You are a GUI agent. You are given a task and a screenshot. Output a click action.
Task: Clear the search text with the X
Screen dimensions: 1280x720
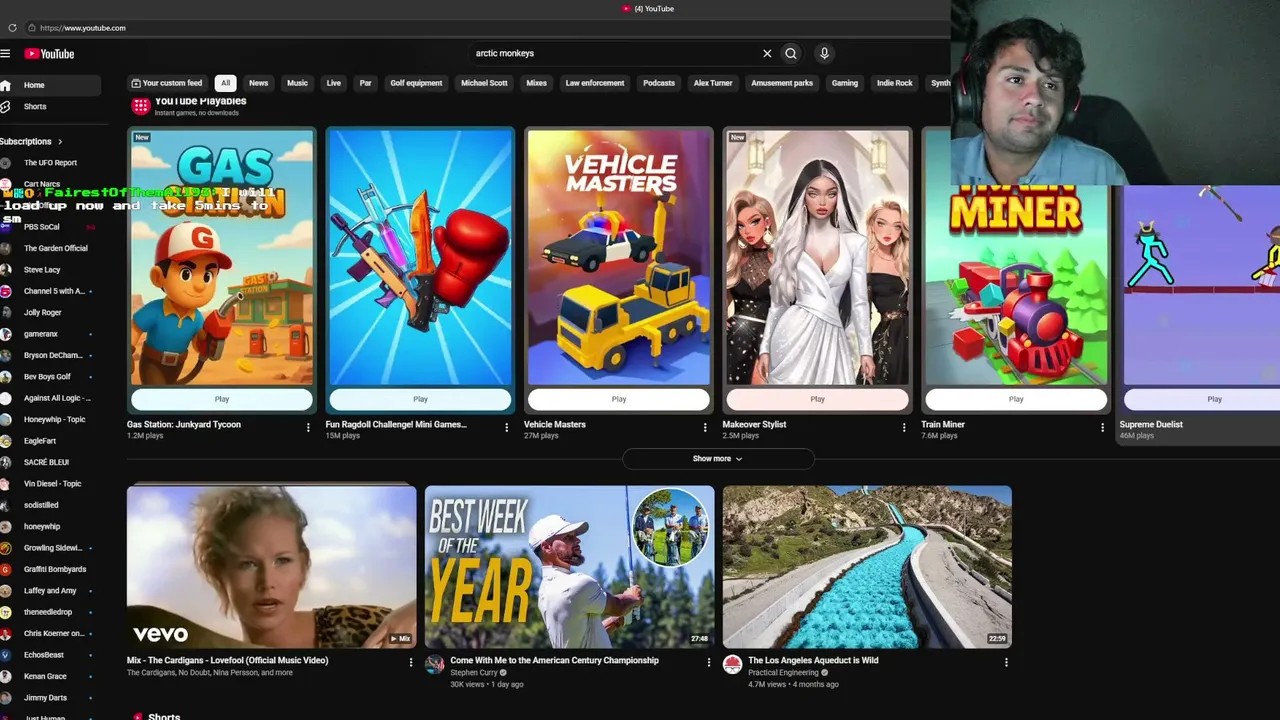point(767,54)
